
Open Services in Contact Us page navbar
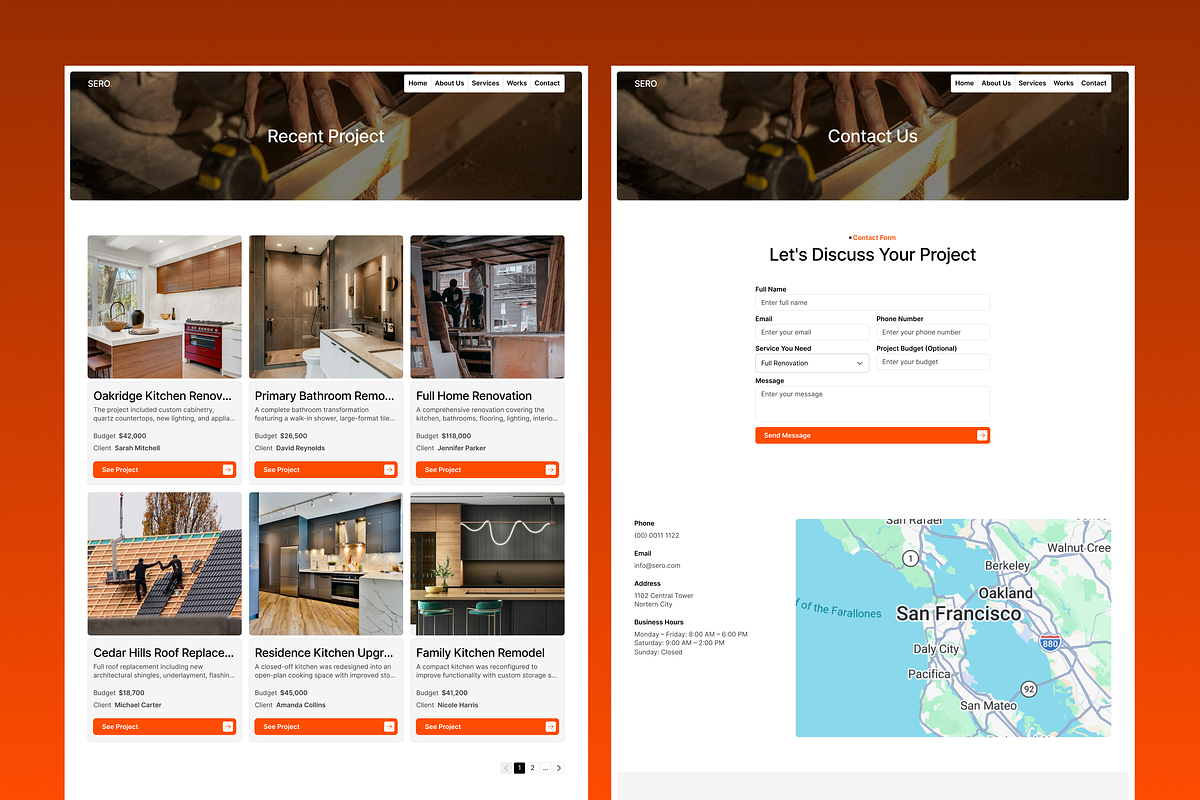(x=1032, y=84)
